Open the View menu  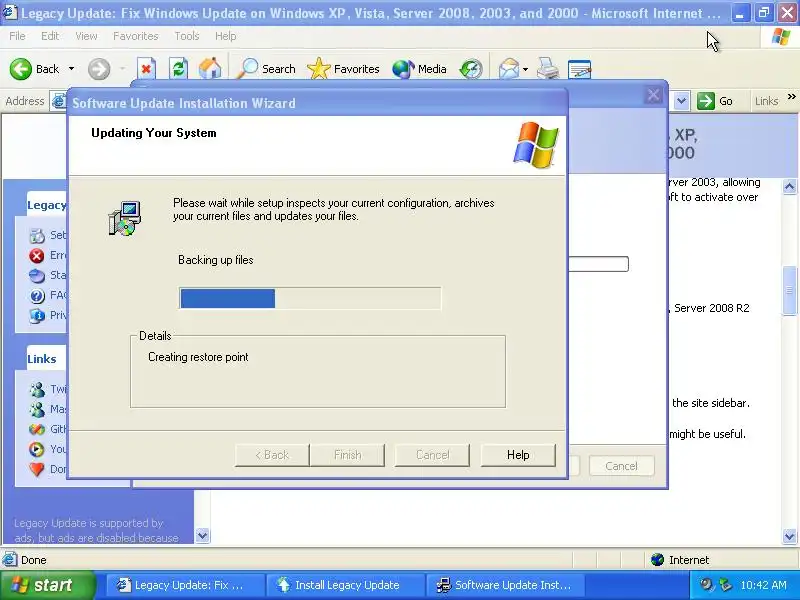86,36
